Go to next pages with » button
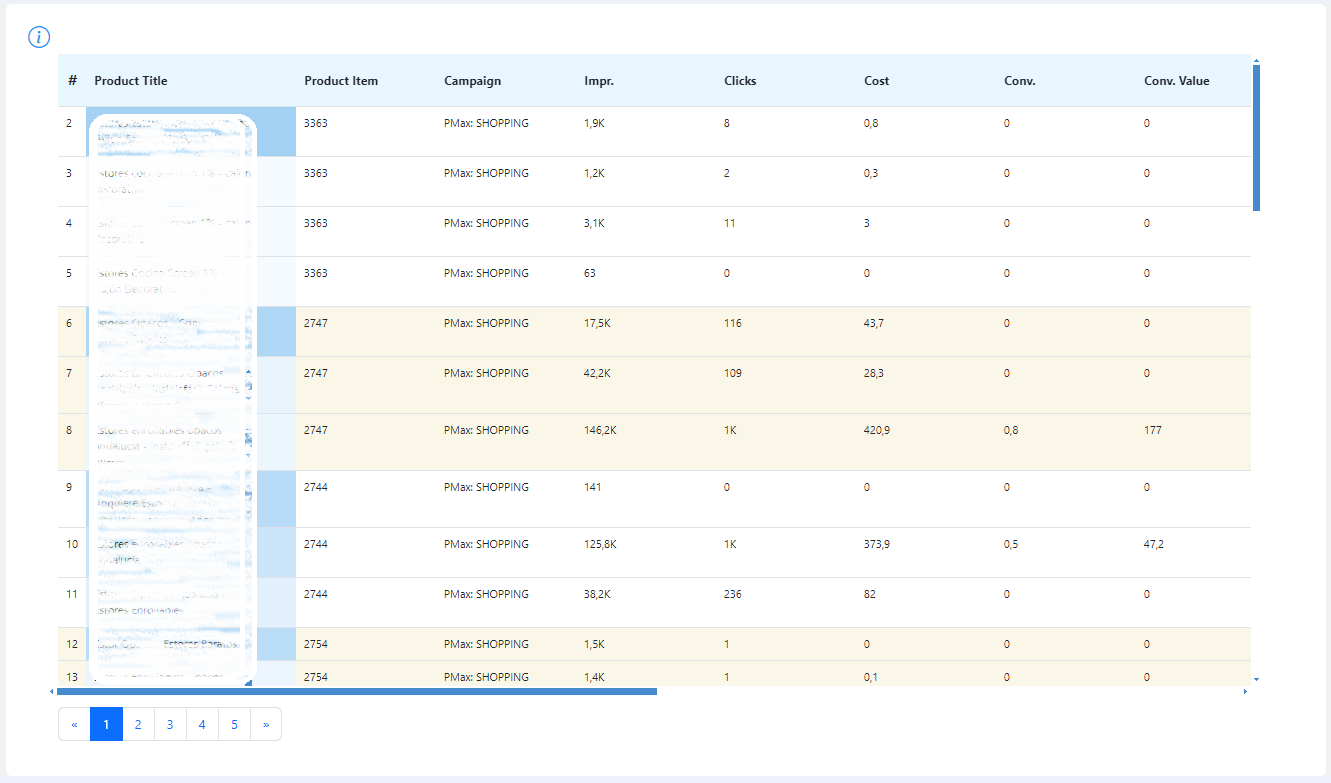Image resolution: width=1331 pixels, height=783 pixels. [x=266, y=724]
